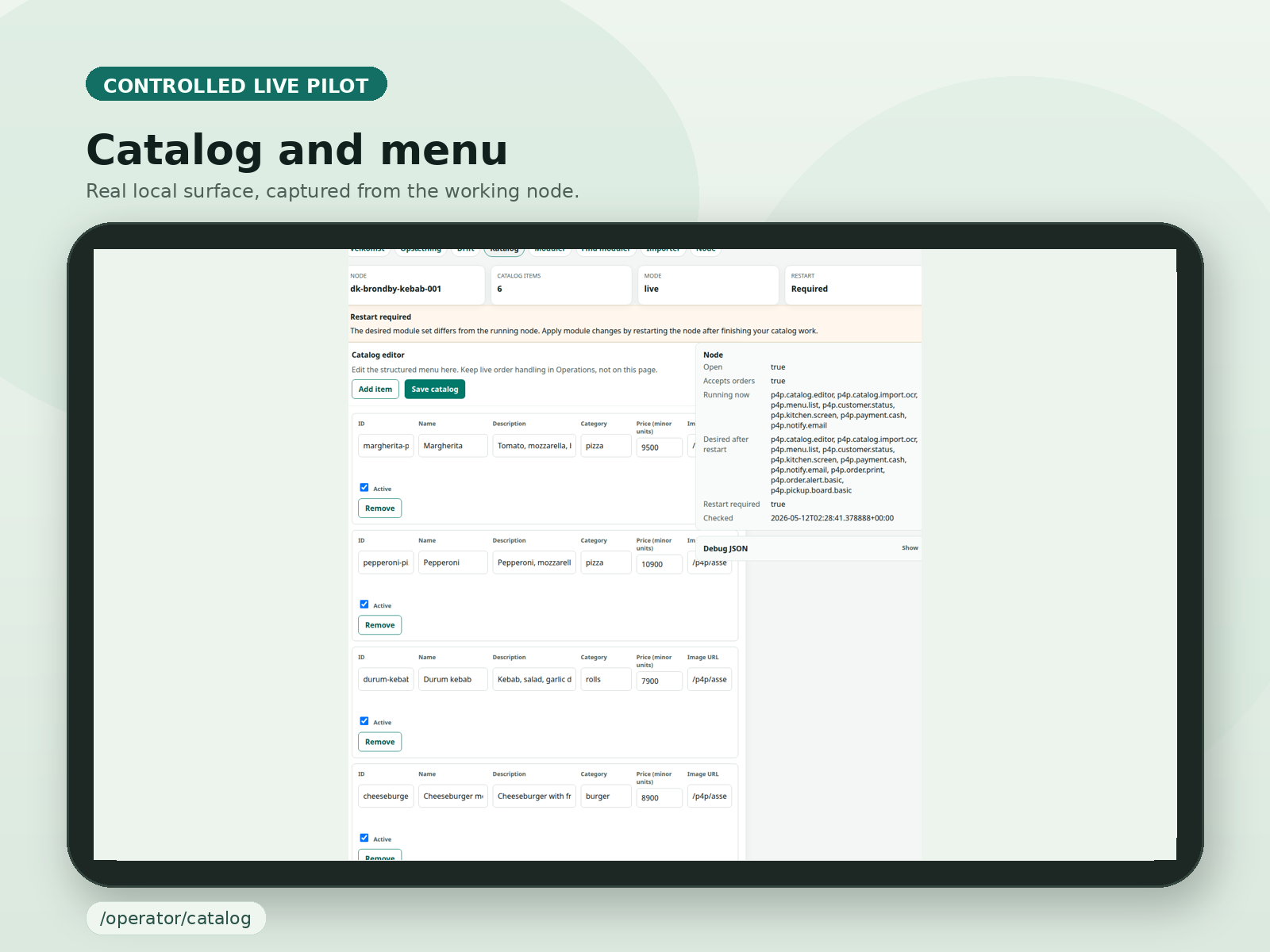Image resolution: width=1270 pixels, height=952 pixels.
Task: Remove the Durum kebab catalog item
Action: (380, 742)
